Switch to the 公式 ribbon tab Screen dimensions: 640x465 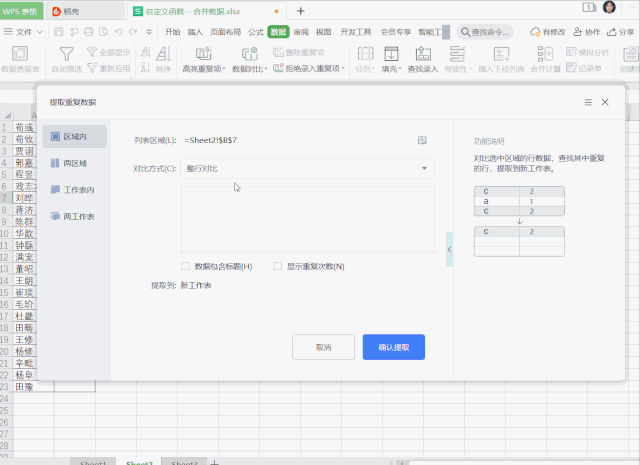pos(256,32)
